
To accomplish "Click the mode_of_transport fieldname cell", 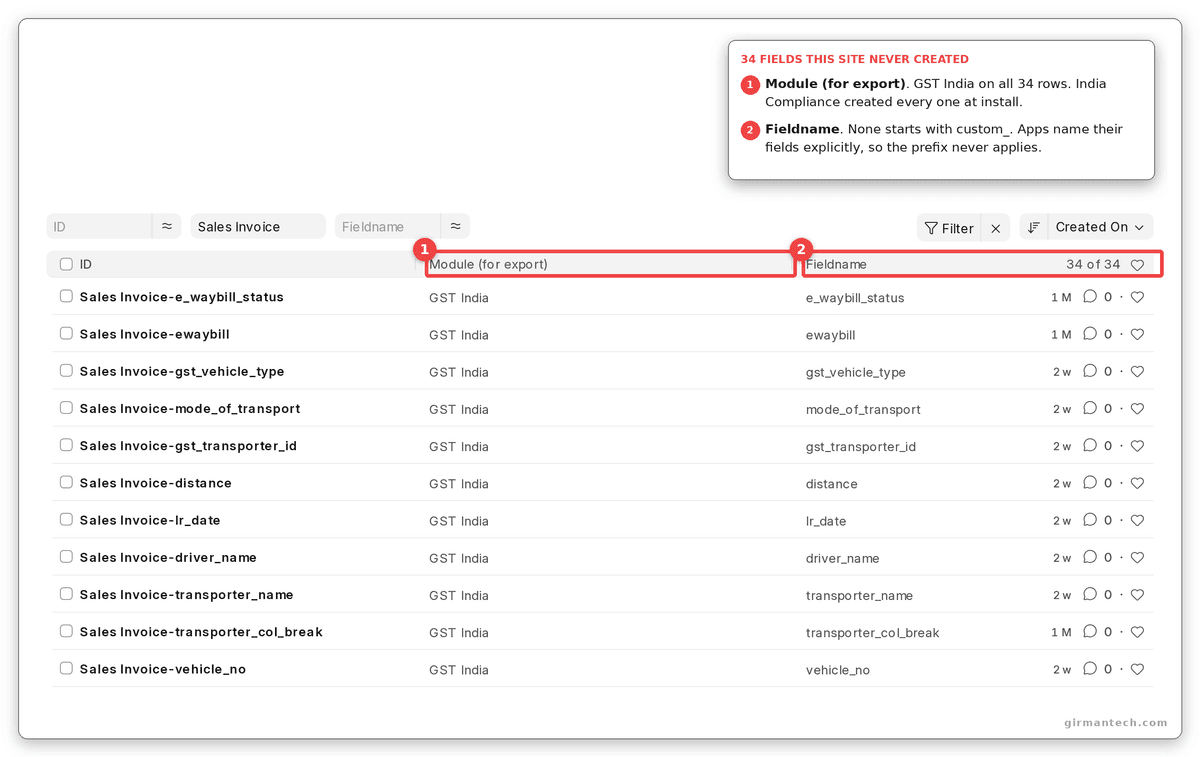I will [863, 409].
